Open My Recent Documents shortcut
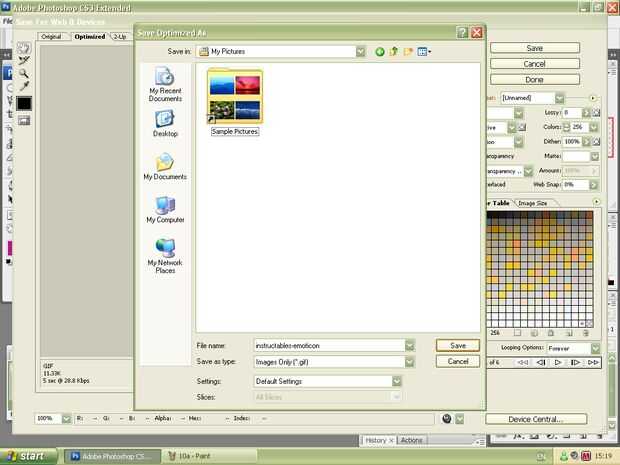This screenshot has height=465, width=620. point(165,84)
